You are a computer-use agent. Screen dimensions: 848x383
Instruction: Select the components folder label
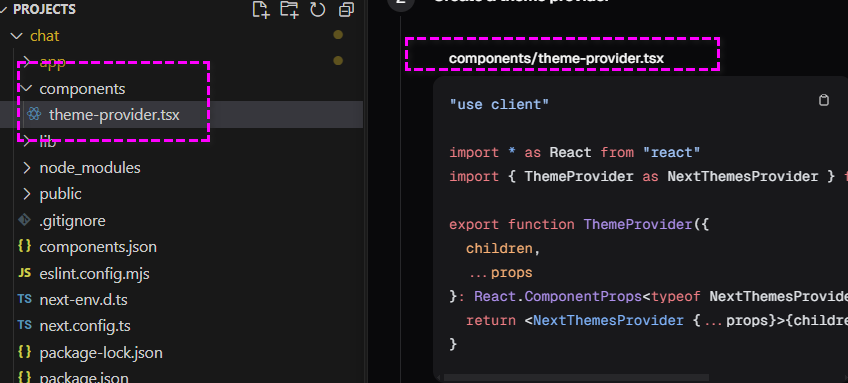click(x=82, y=89)
